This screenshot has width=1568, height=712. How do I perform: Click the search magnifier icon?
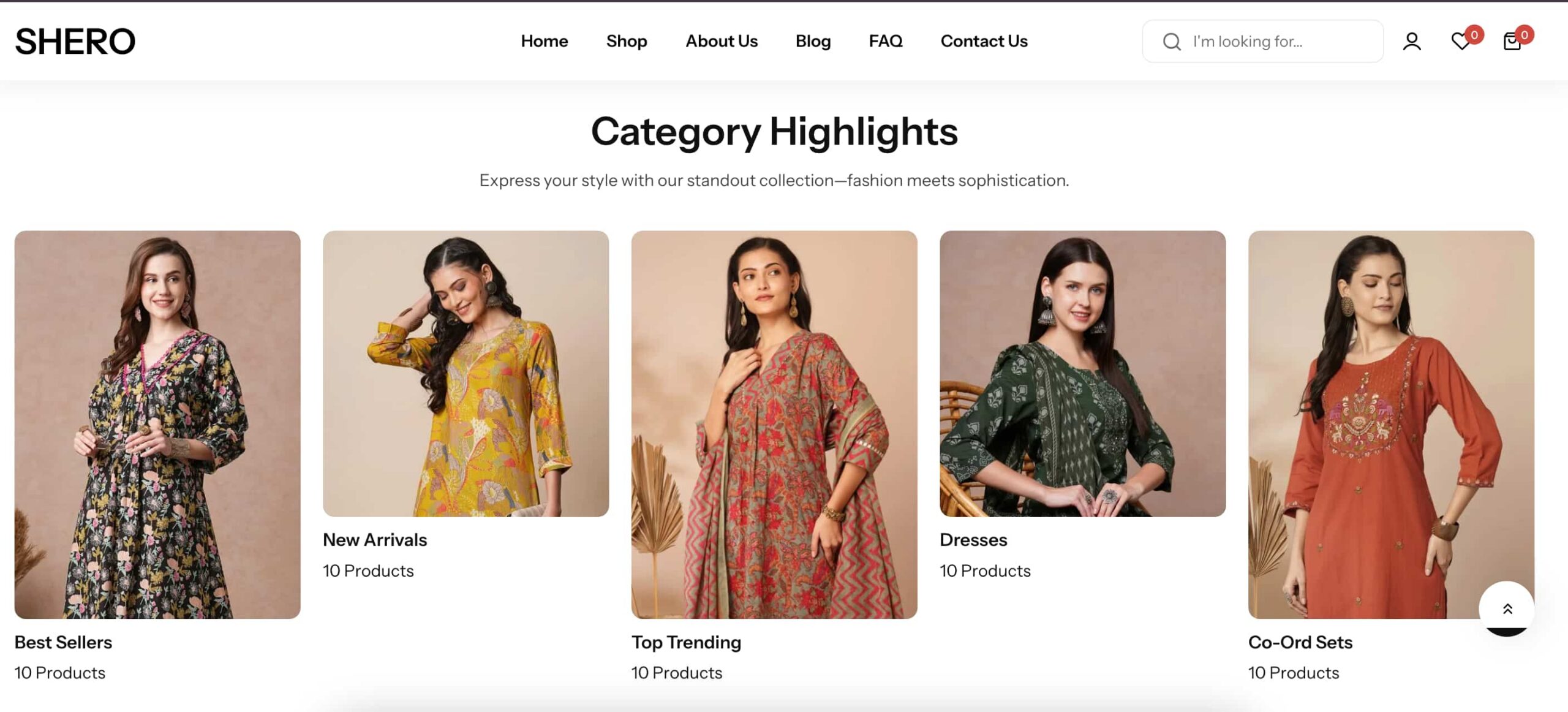(1171, 42)
